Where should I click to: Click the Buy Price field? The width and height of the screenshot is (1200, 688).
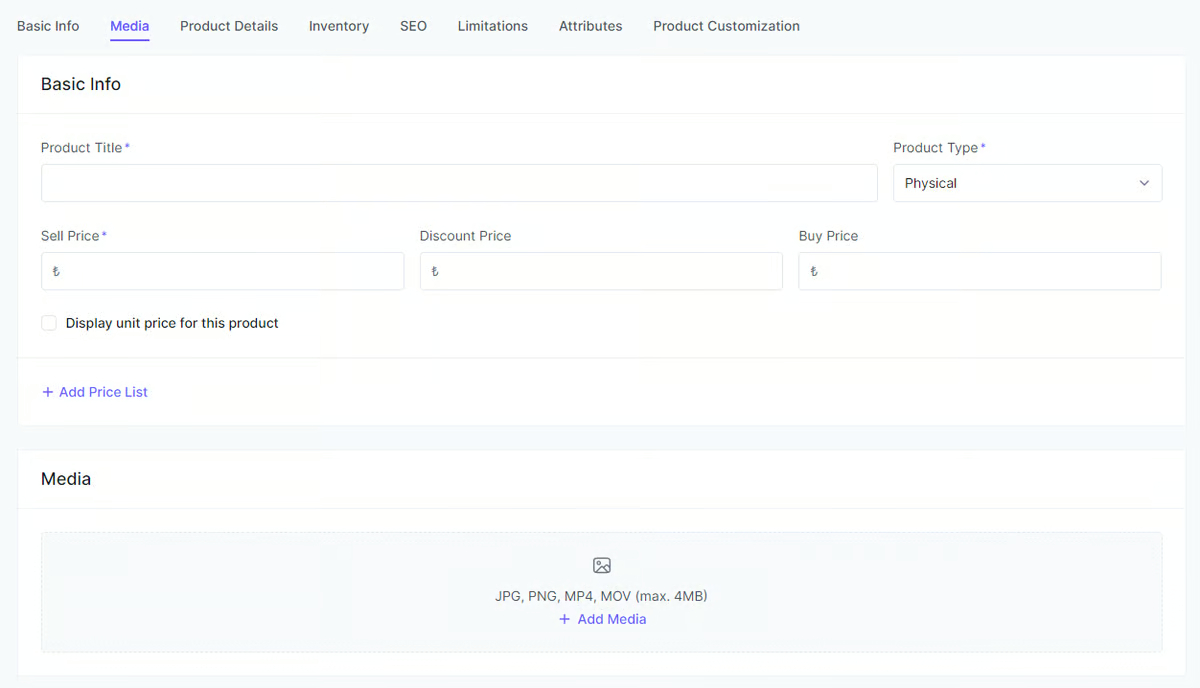tap(980, 271)
